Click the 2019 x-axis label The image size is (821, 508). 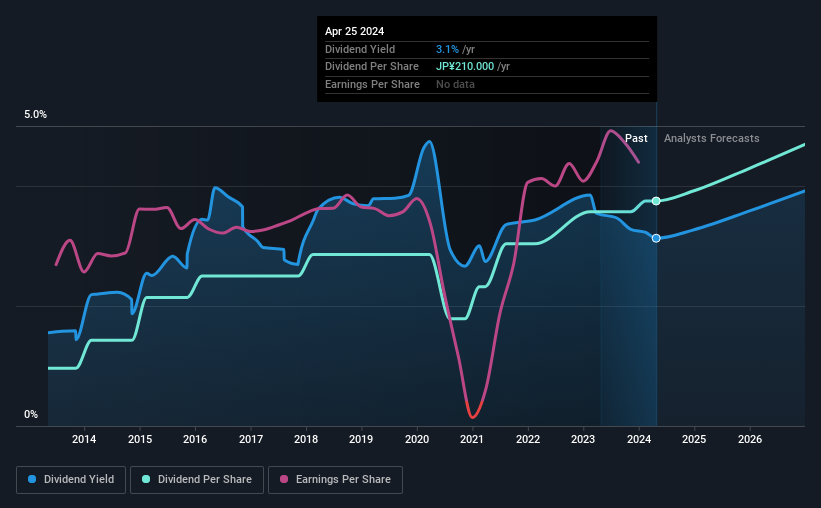[x=361, y=439]
